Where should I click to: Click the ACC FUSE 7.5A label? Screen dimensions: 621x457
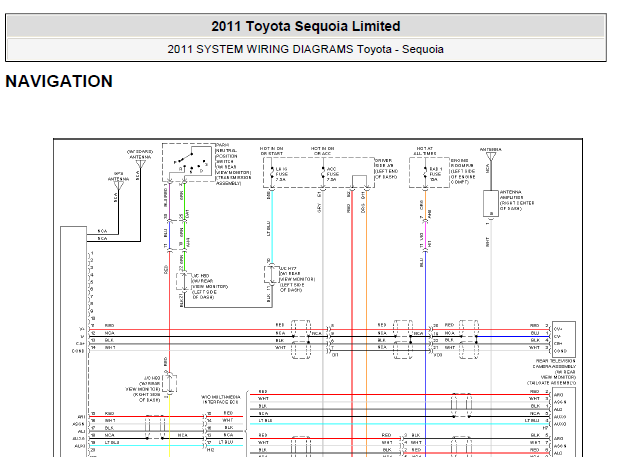pos(332,174)
